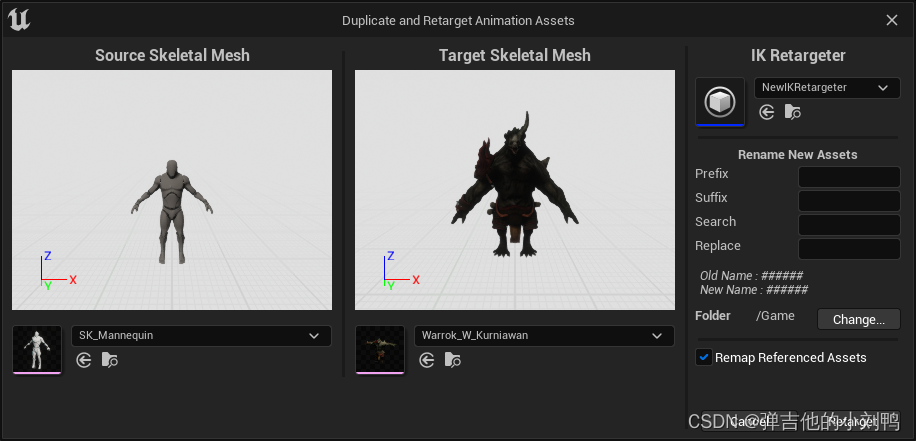This screenshot has width=916, height=441.
Task: Browse to SK_Mannequin in content browser
Action: point(110,360)
